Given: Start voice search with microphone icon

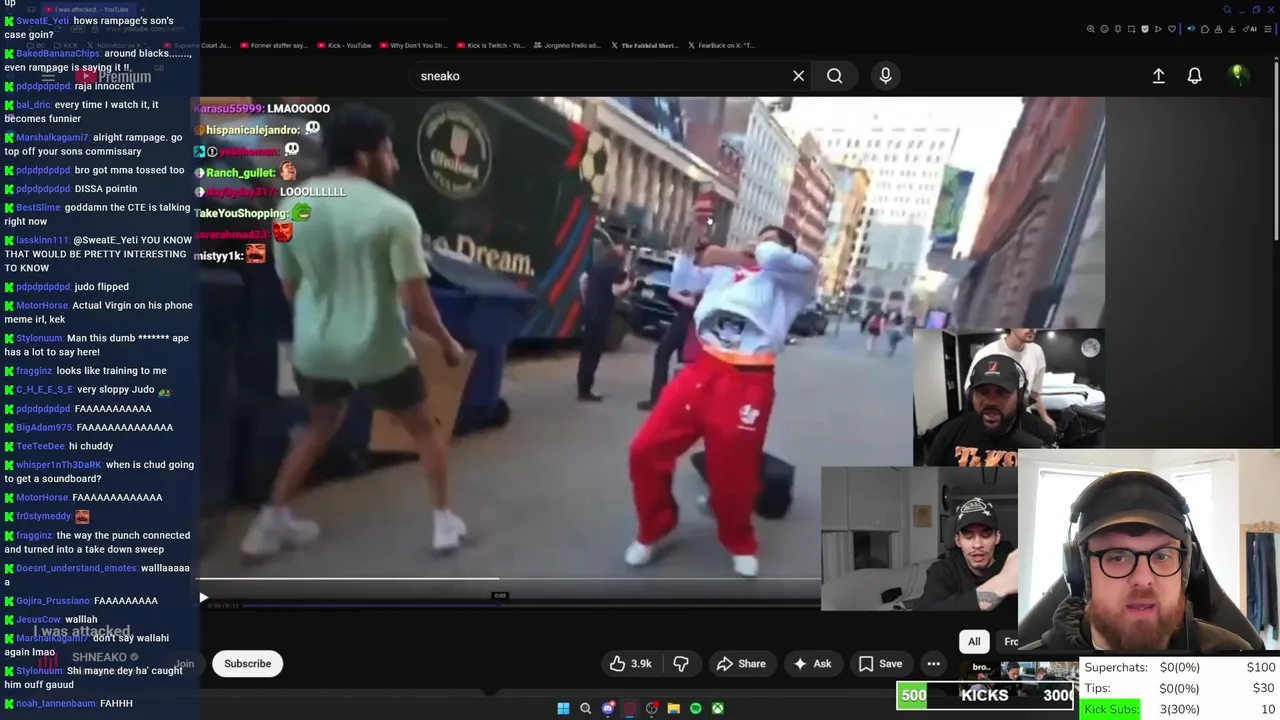Looking at the screenshot, I should click(x=885, y=76).
